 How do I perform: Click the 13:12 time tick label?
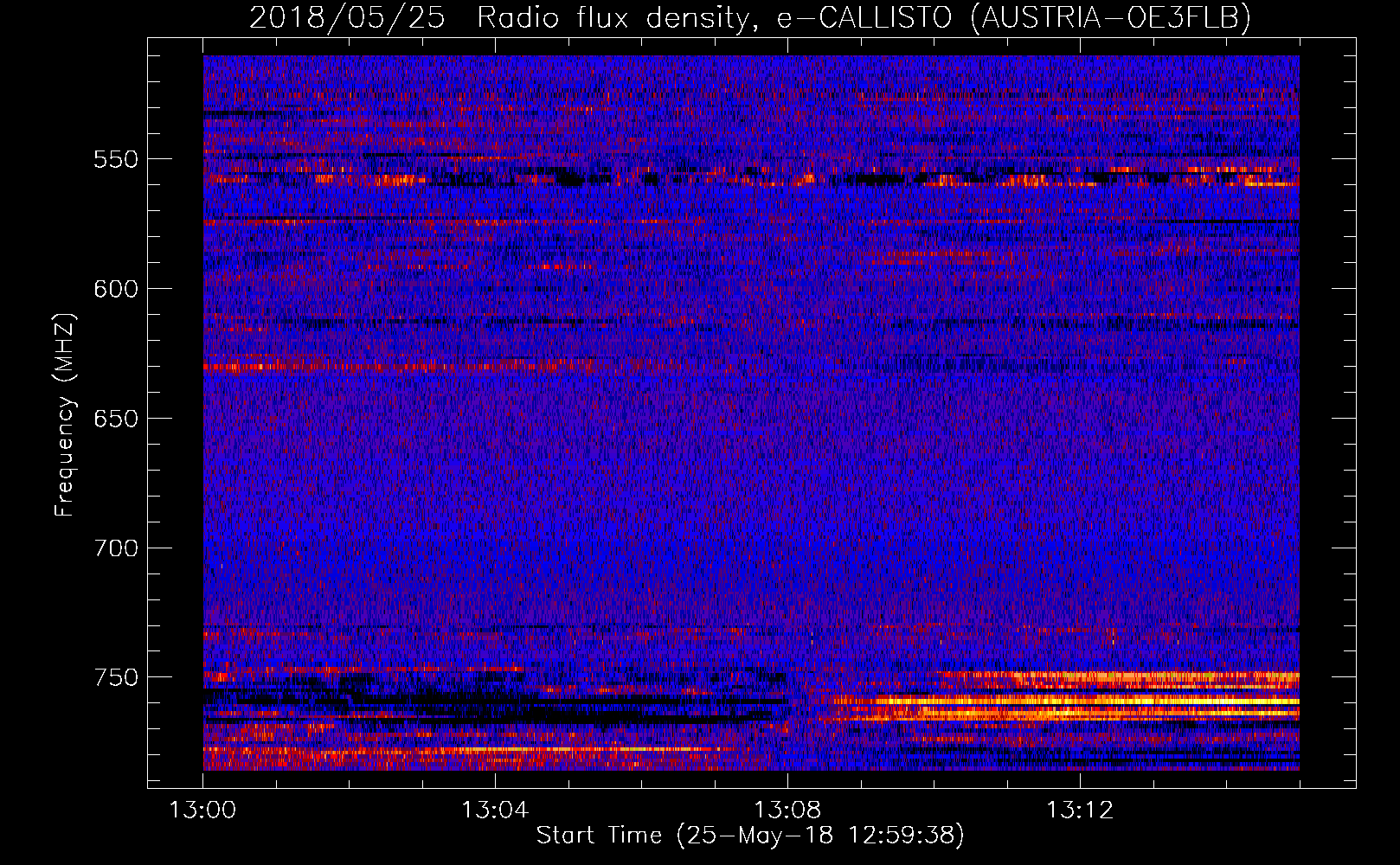(x=1080, y=811)
